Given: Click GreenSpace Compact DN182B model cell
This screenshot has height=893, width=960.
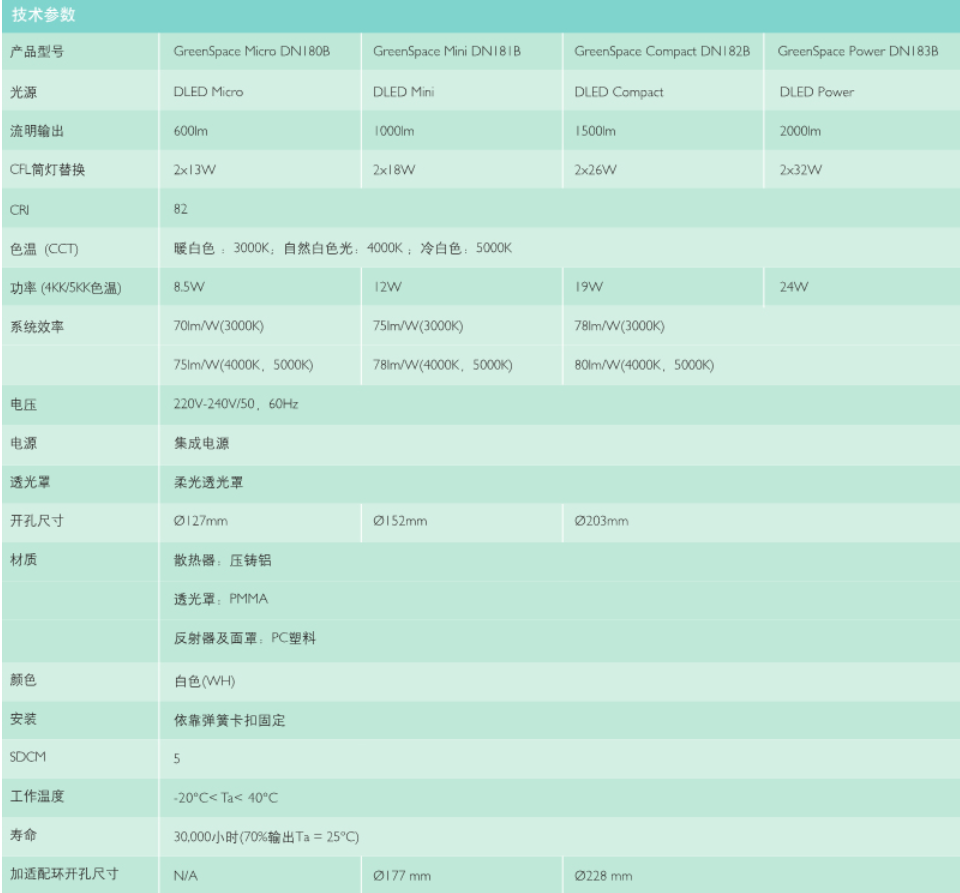Looking at the screenshot, I should [662, 51].
